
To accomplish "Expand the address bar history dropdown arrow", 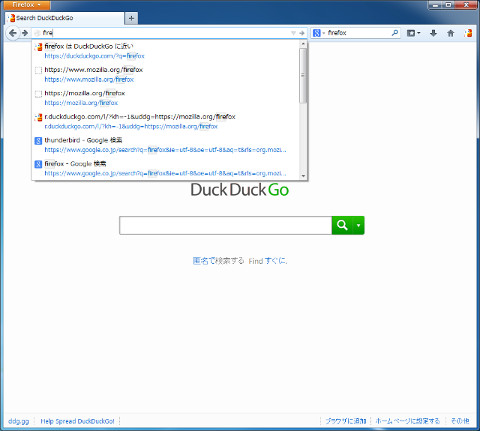I will click(x=293, y=33).
